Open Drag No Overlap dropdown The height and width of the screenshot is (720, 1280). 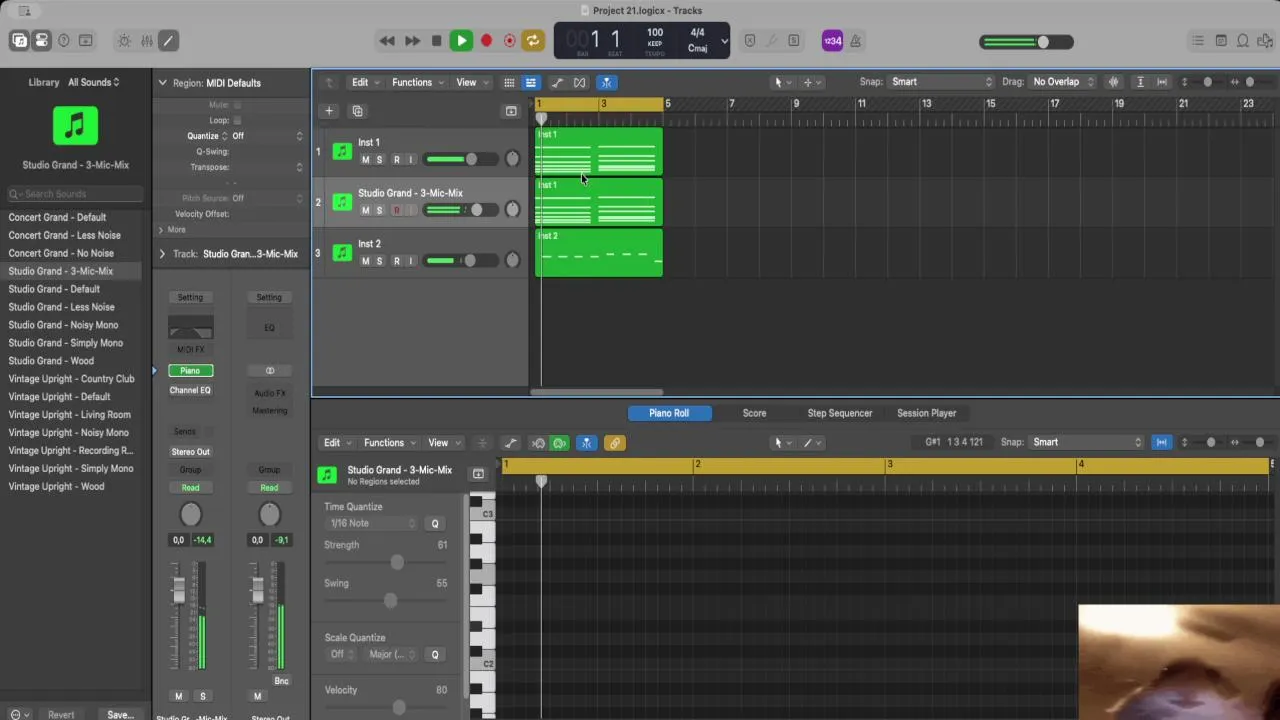[x=1063, y=82]
